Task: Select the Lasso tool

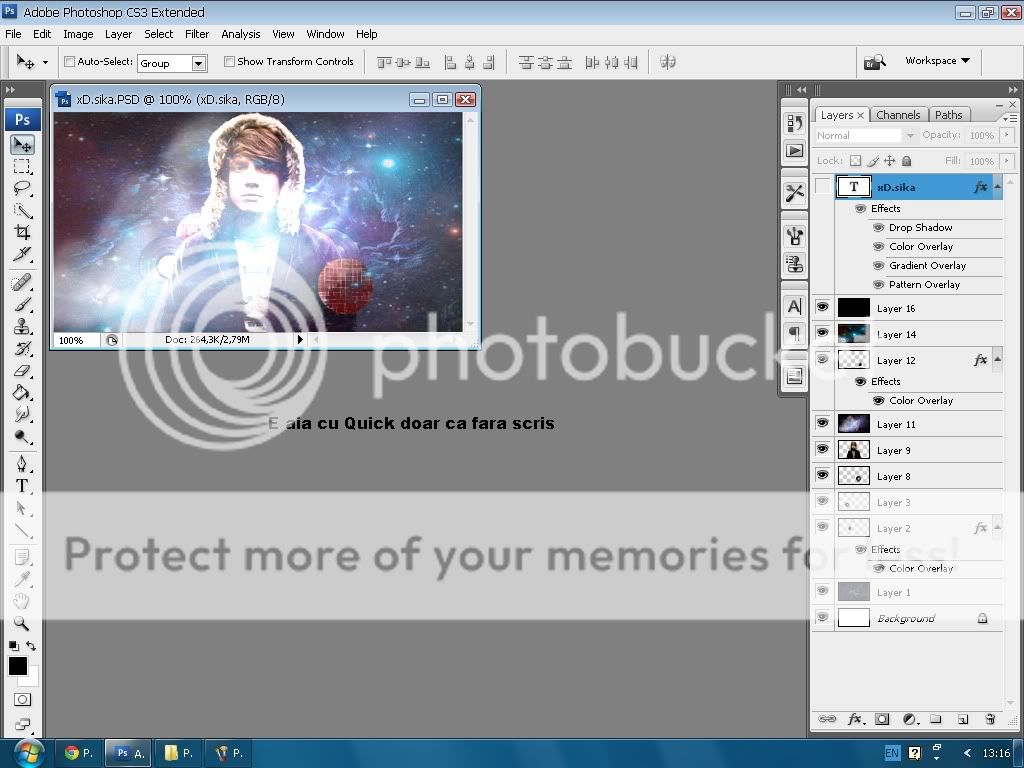Action: (x=22, y=188)
